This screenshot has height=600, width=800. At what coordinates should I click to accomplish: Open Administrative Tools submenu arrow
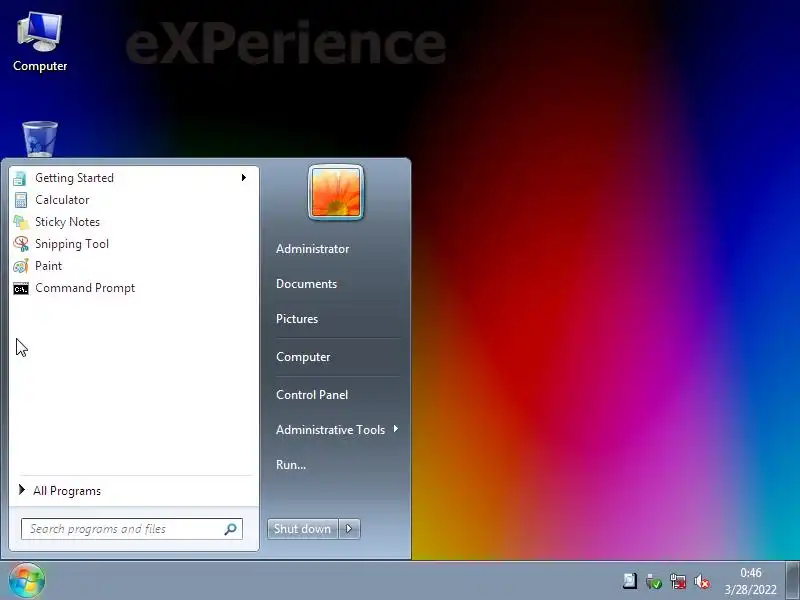click(x=396, y=429)
